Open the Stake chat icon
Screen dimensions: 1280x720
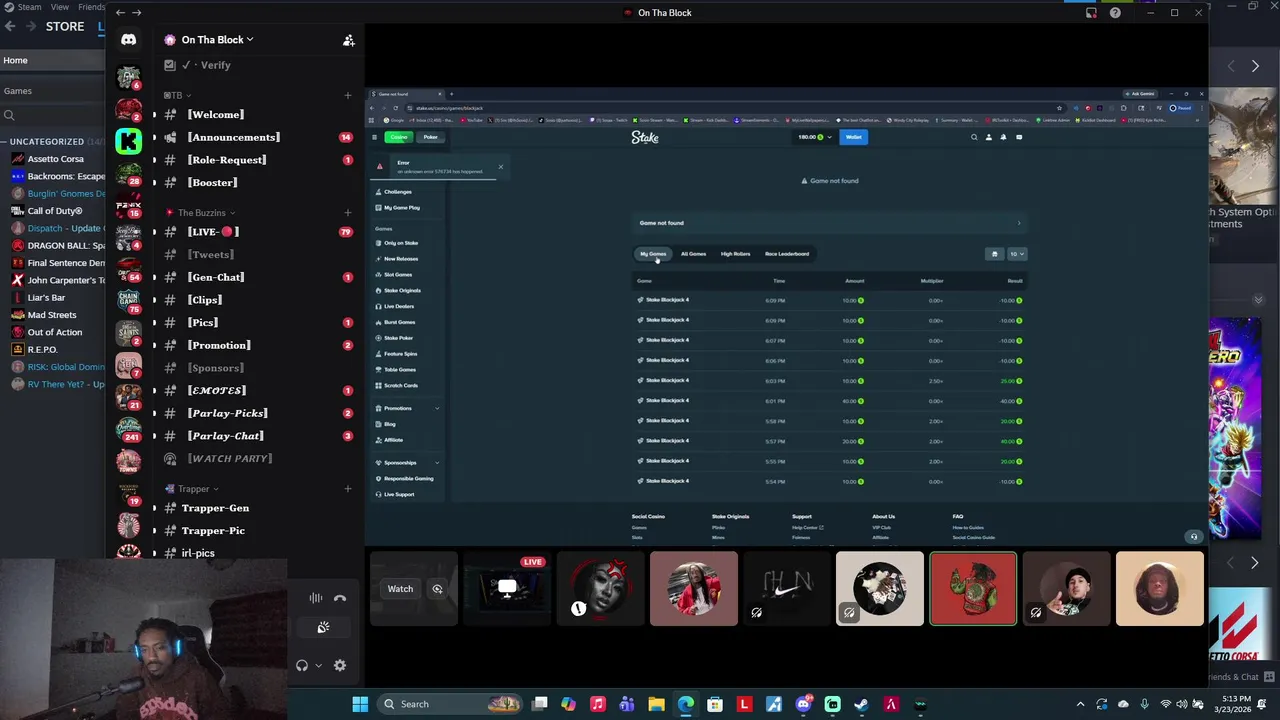[1019, 137]
